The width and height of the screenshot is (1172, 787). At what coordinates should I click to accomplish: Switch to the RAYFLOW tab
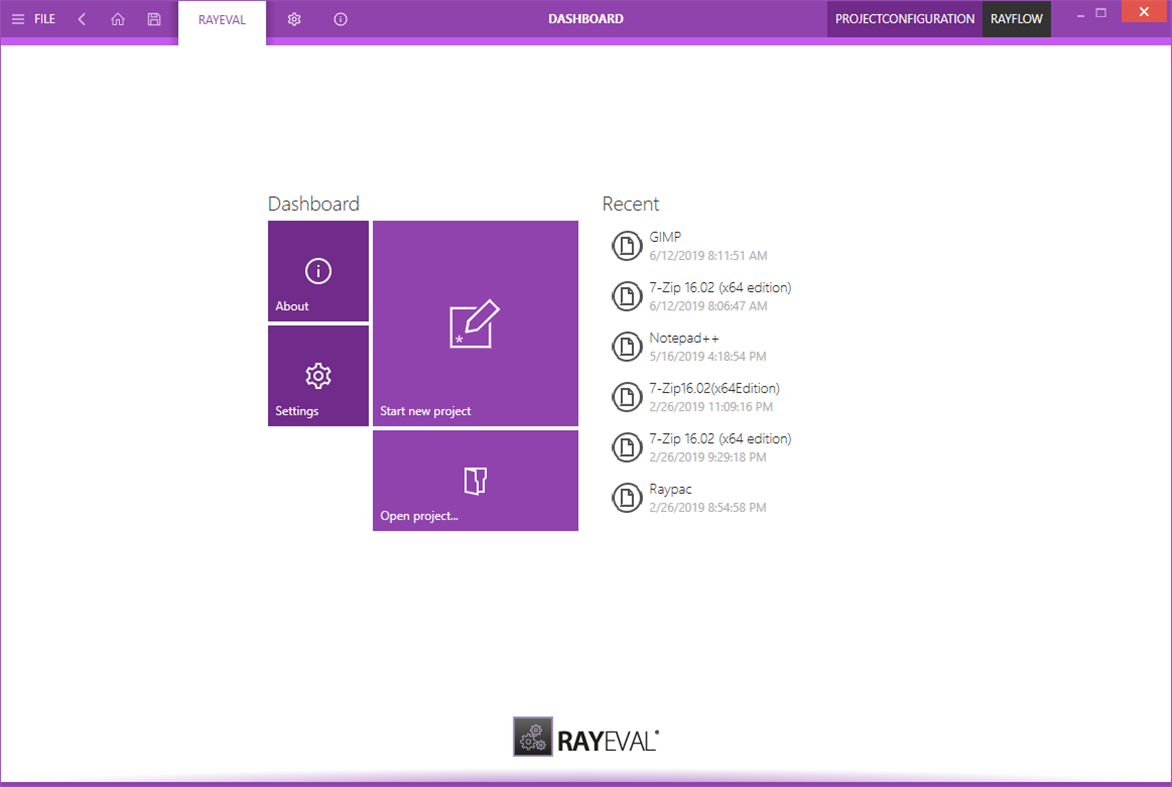[x=1016, y=18]
